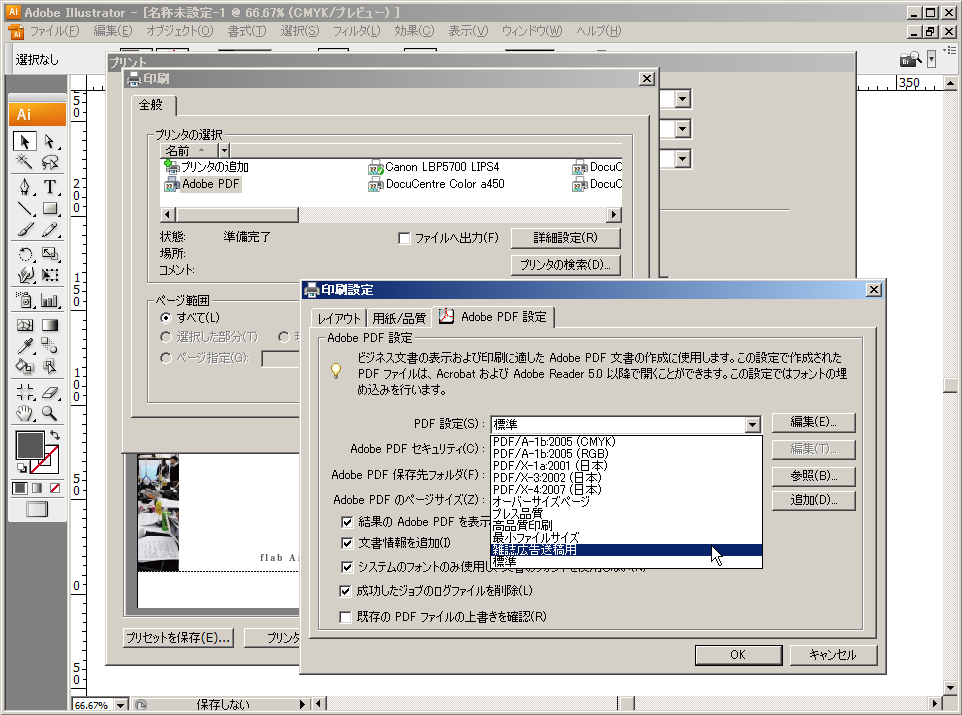Click the プリセットを保存(E)... button

179,638
